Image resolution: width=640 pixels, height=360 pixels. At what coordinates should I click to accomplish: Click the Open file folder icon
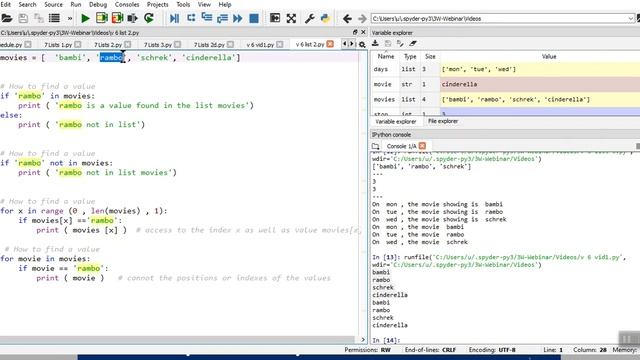click(7, 18)
